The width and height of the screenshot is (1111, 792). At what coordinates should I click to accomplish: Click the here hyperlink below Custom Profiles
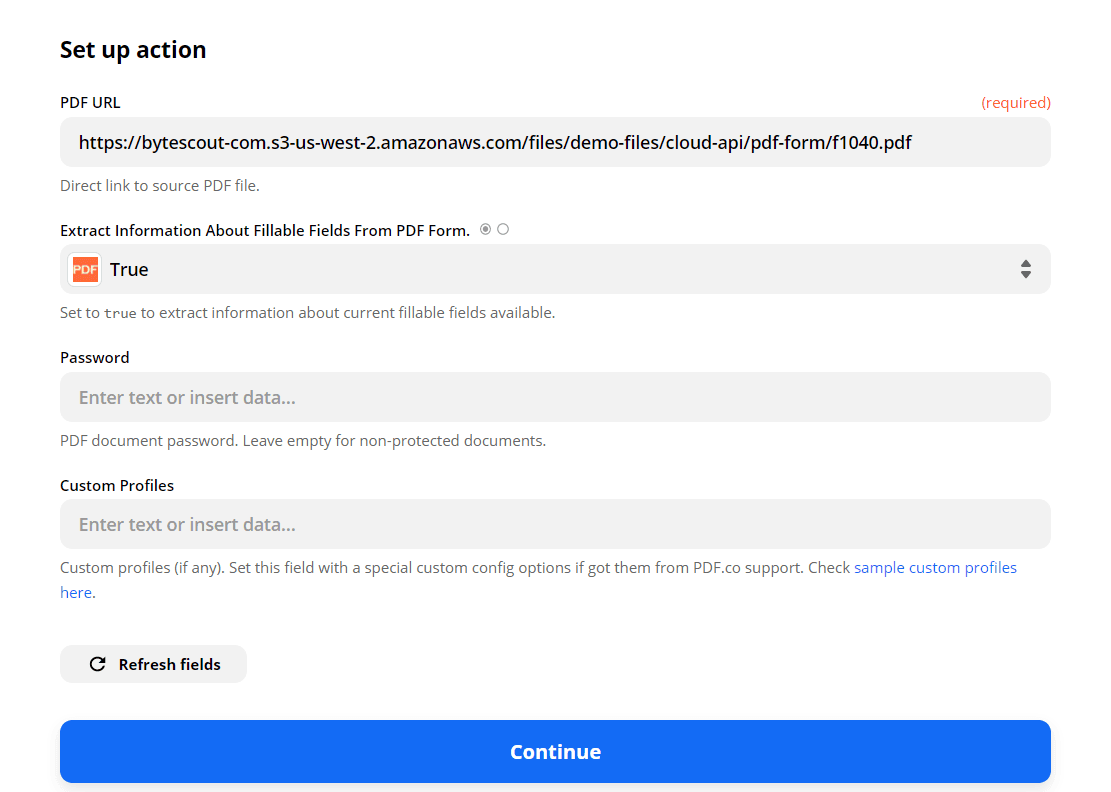(74, 592)
